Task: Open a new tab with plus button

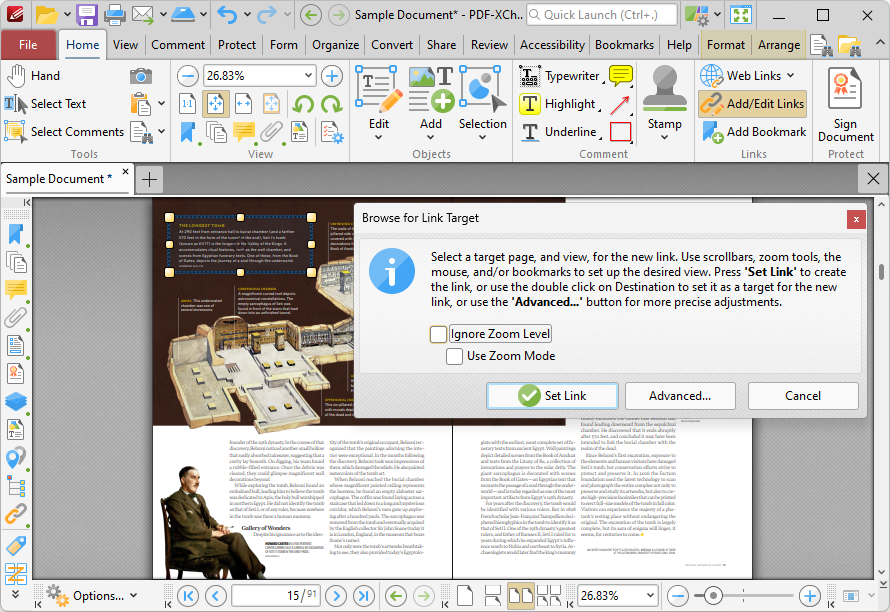Action: click(x=149, y=179)
